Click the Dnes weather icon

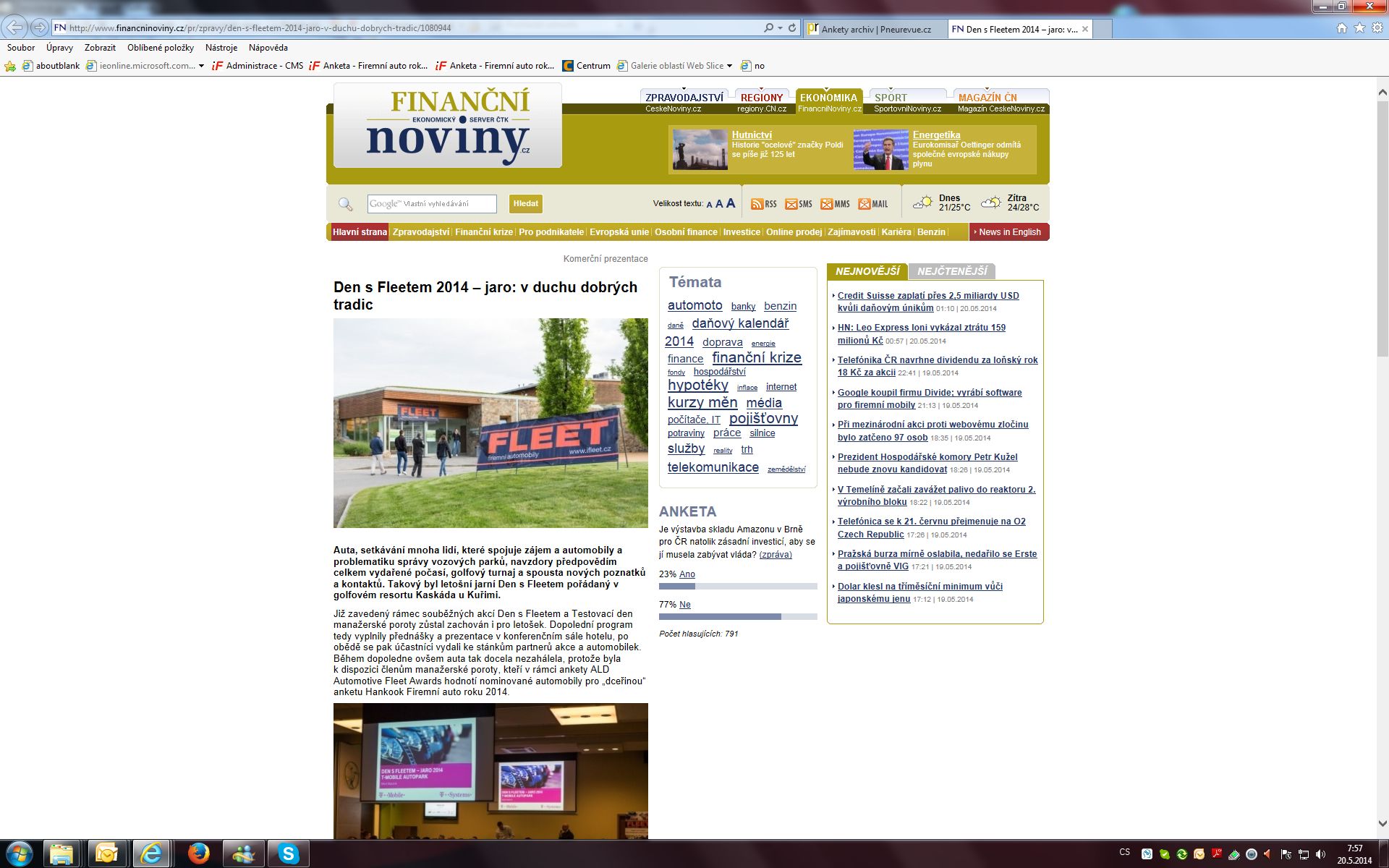coord(922,203)
